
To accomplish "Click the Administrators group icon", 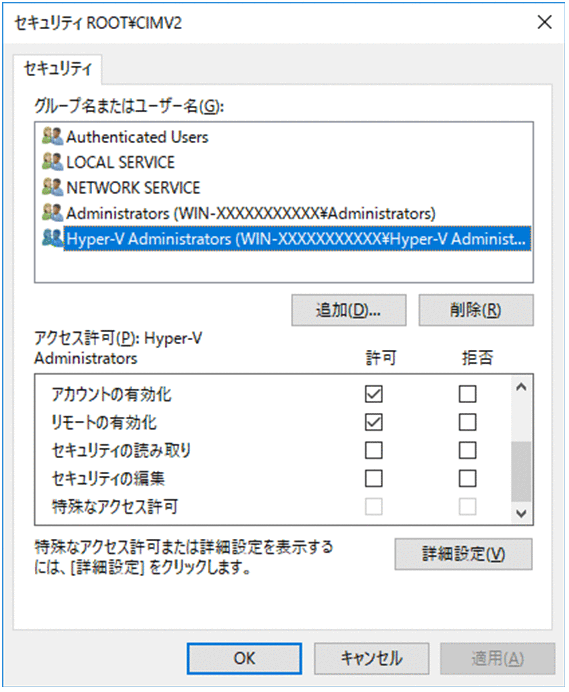I will coord(53,213).
